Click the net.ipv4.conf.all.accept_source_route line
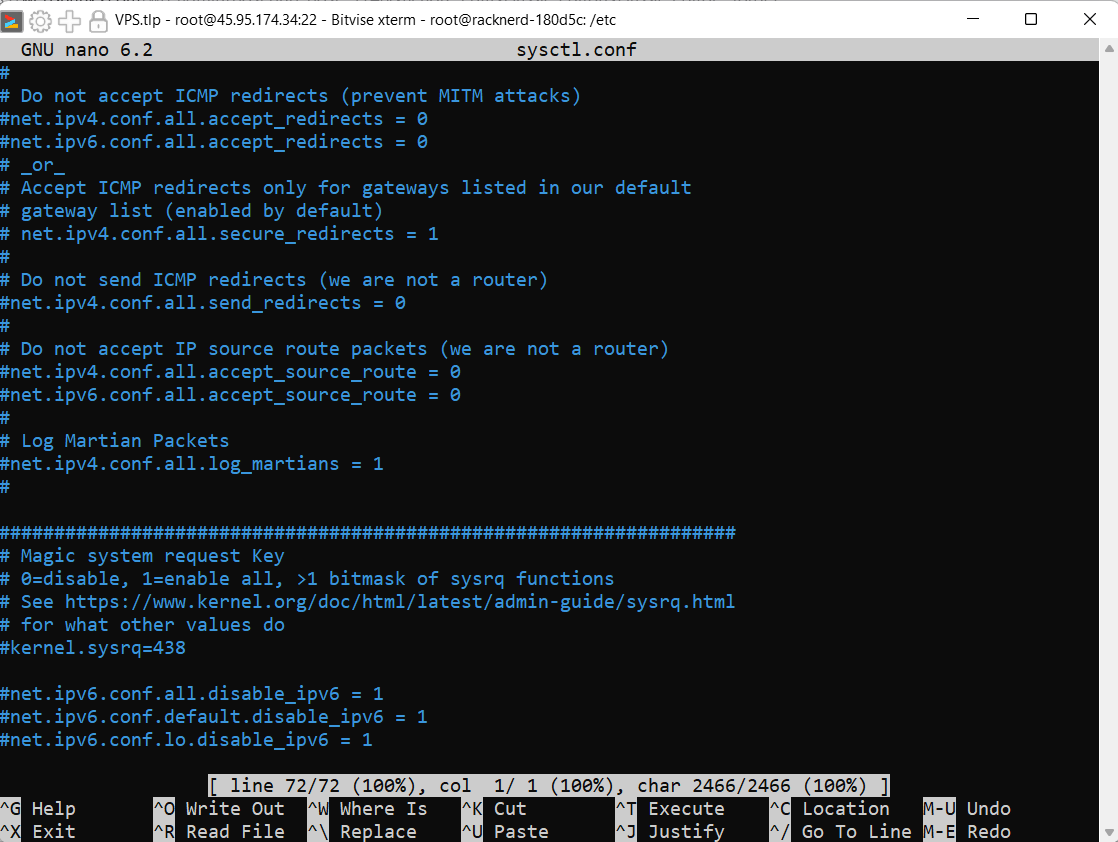 click(230, 372)
